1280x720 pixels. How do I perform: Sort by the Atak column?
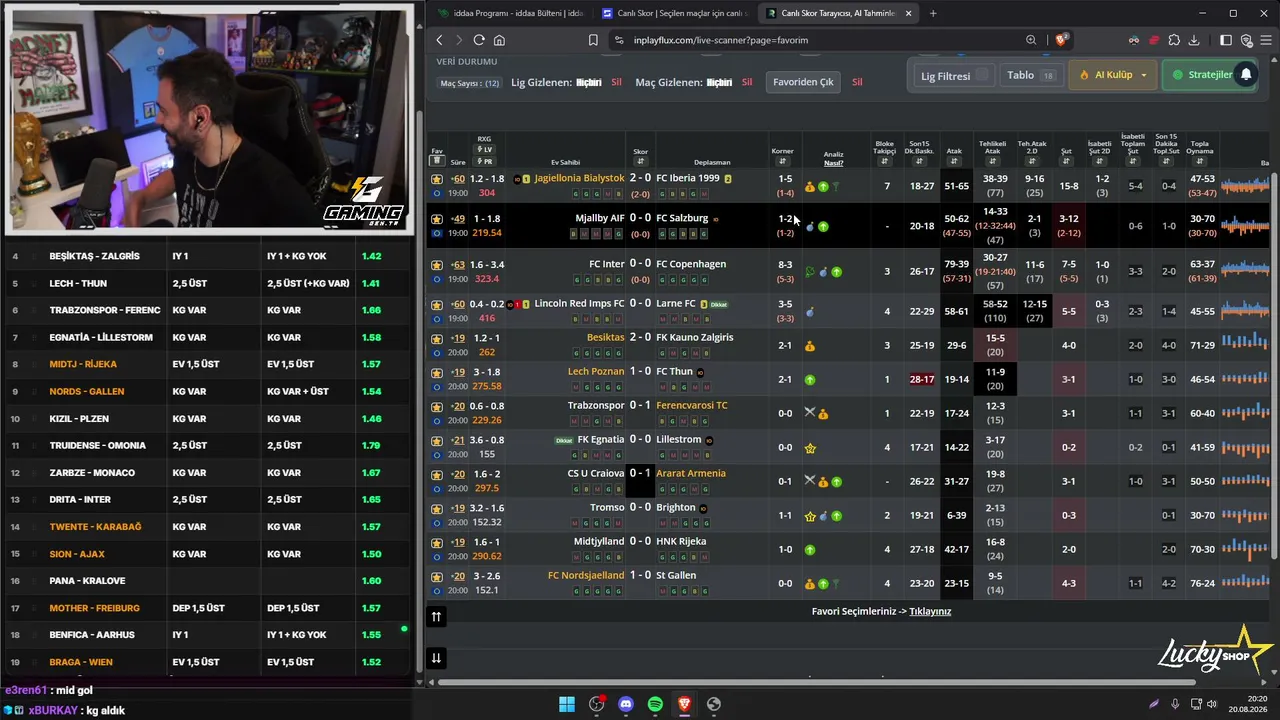pos(954,161)
